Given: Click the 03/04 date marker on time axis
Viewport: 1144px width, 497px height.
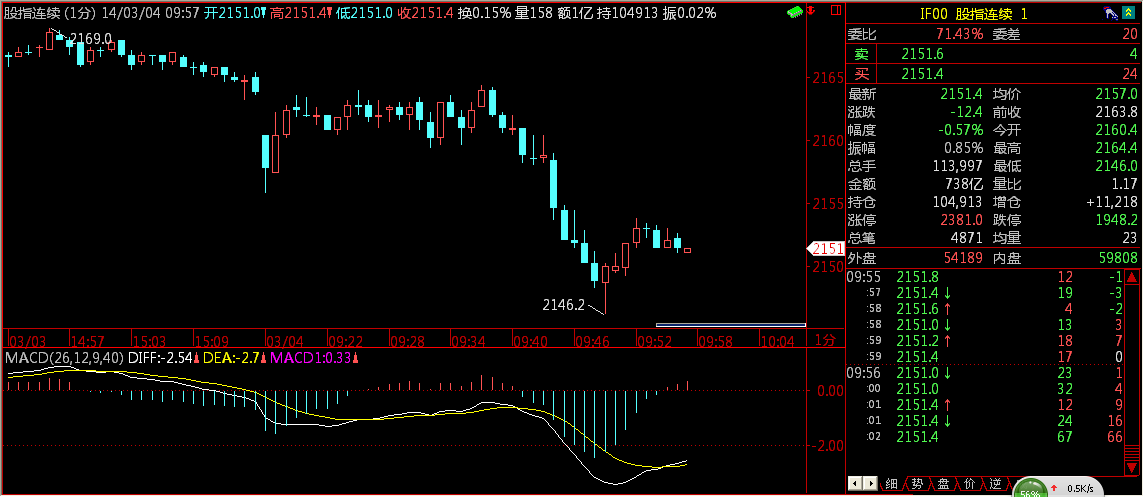Looking at the screenshot, I should pos(284,341).
